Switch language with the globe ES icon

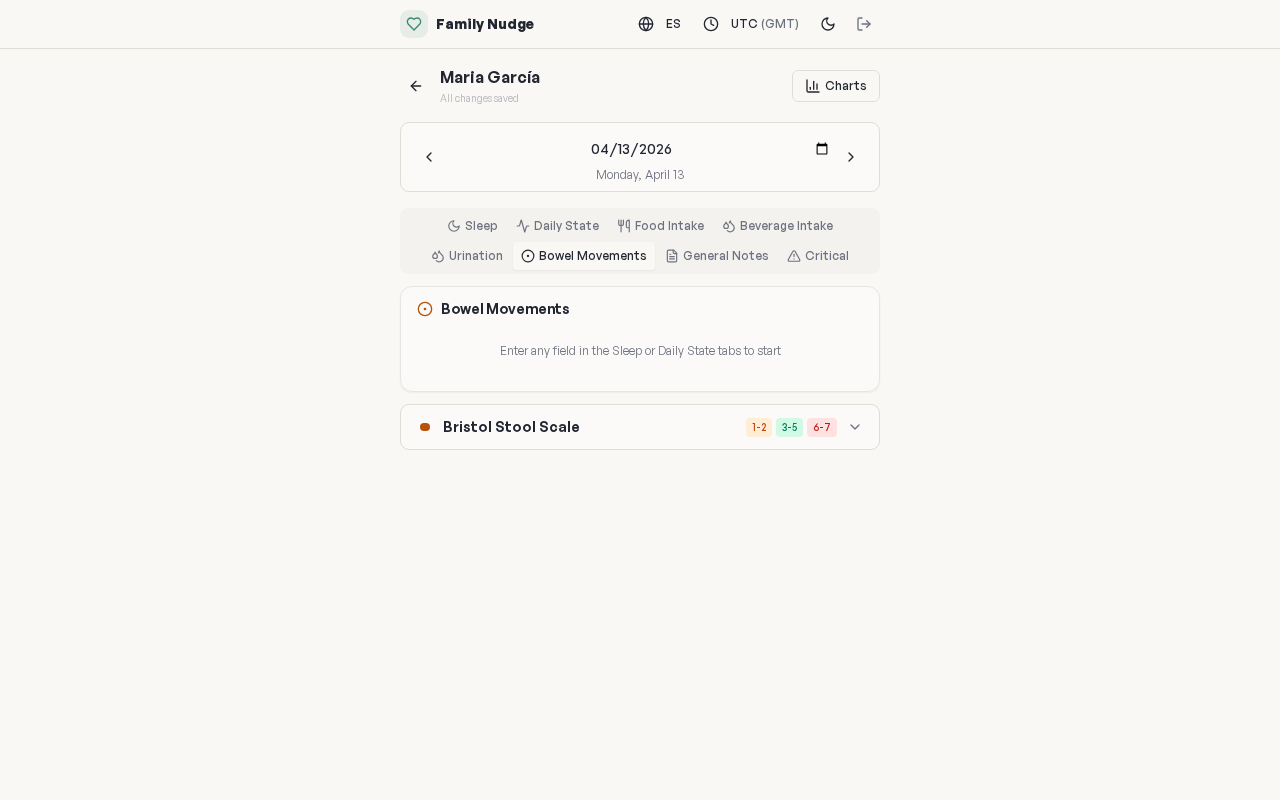(660, 24)
